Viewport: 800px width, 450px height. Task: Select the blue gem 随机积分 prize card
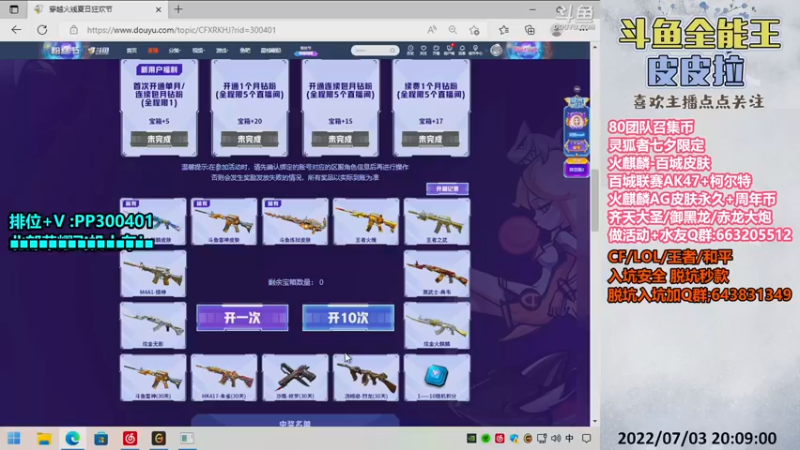(437, 378)
